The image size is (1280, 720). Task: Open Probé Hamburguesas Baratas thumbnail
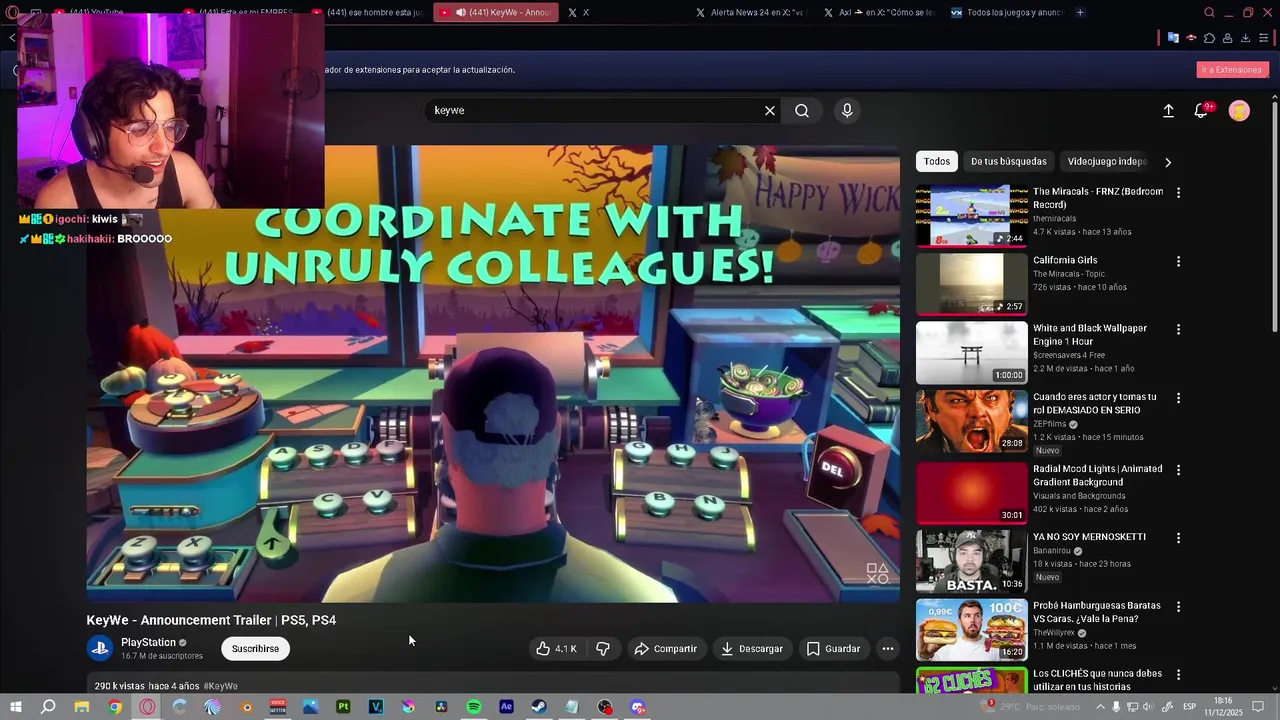click(972, 629)
